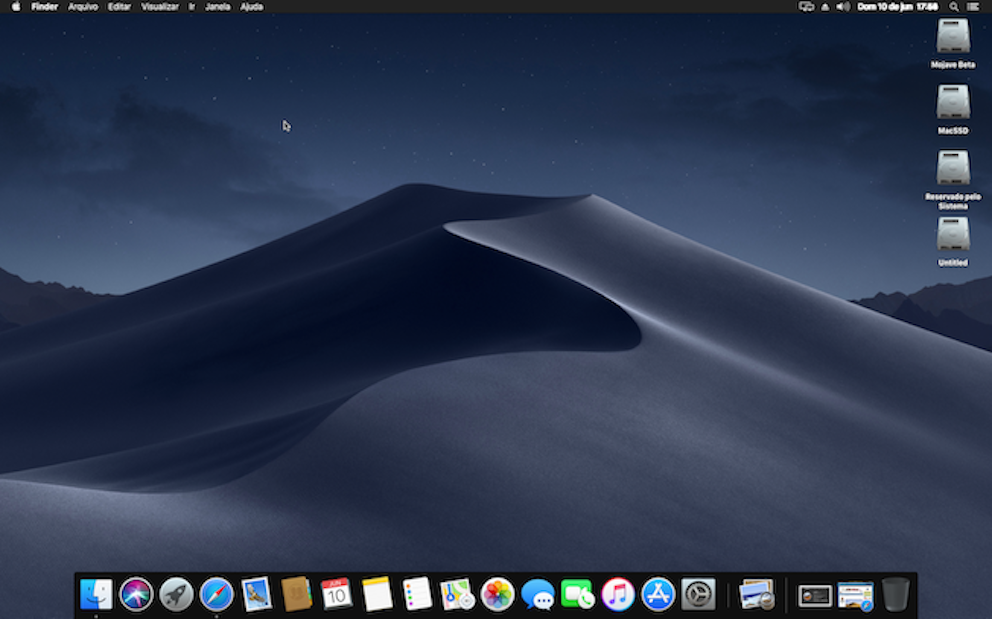This screenshot has height=619, width=992.
Task: Launch Safari from the Dock
Action: point(216,594)
